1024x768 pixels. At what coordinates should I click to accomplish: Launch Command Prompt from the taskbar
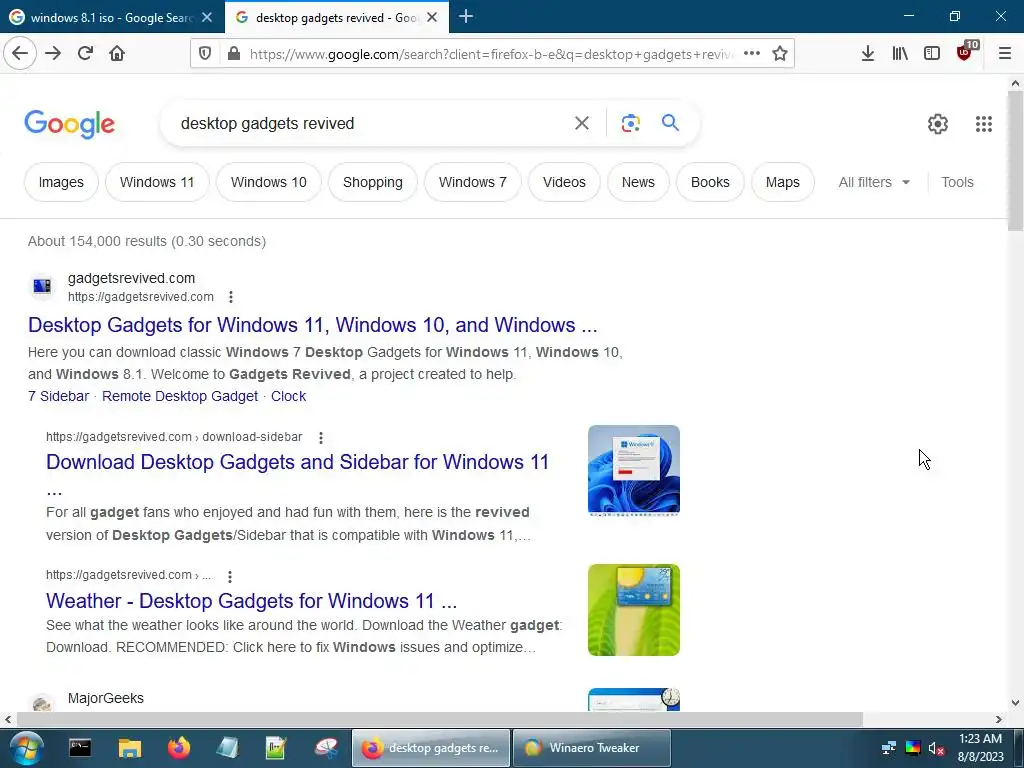pyautogui.click(x=80, y=748)
